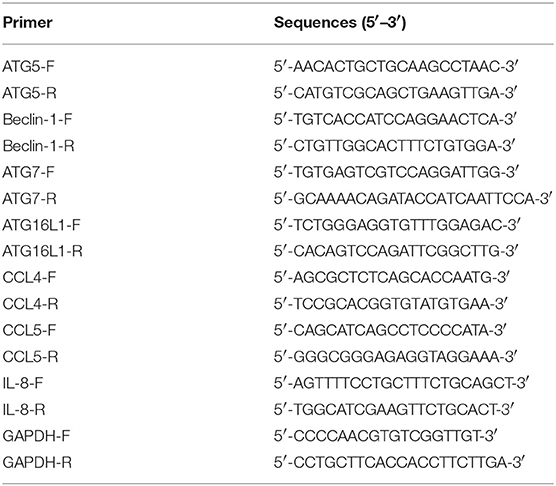This screenshot has width=556, height=486.
Task: Click the IL-8-R sequence text
Action: 392,409
